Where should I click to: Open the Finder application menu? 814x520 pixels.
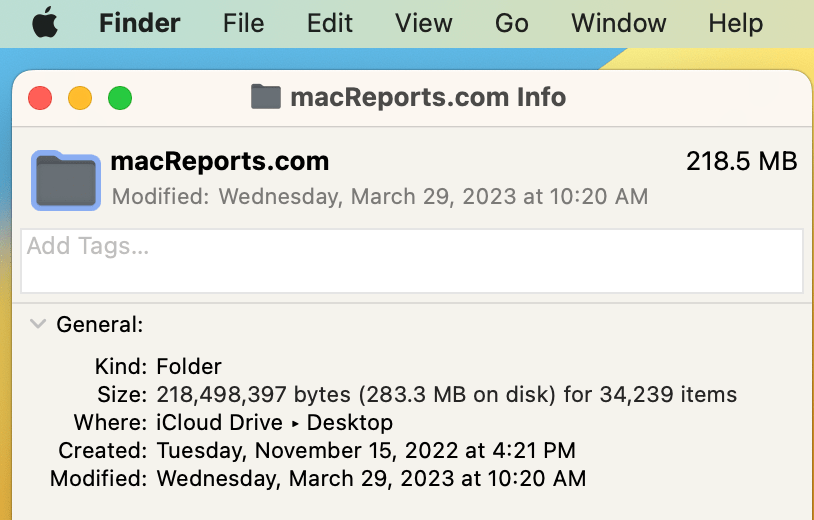140,23
